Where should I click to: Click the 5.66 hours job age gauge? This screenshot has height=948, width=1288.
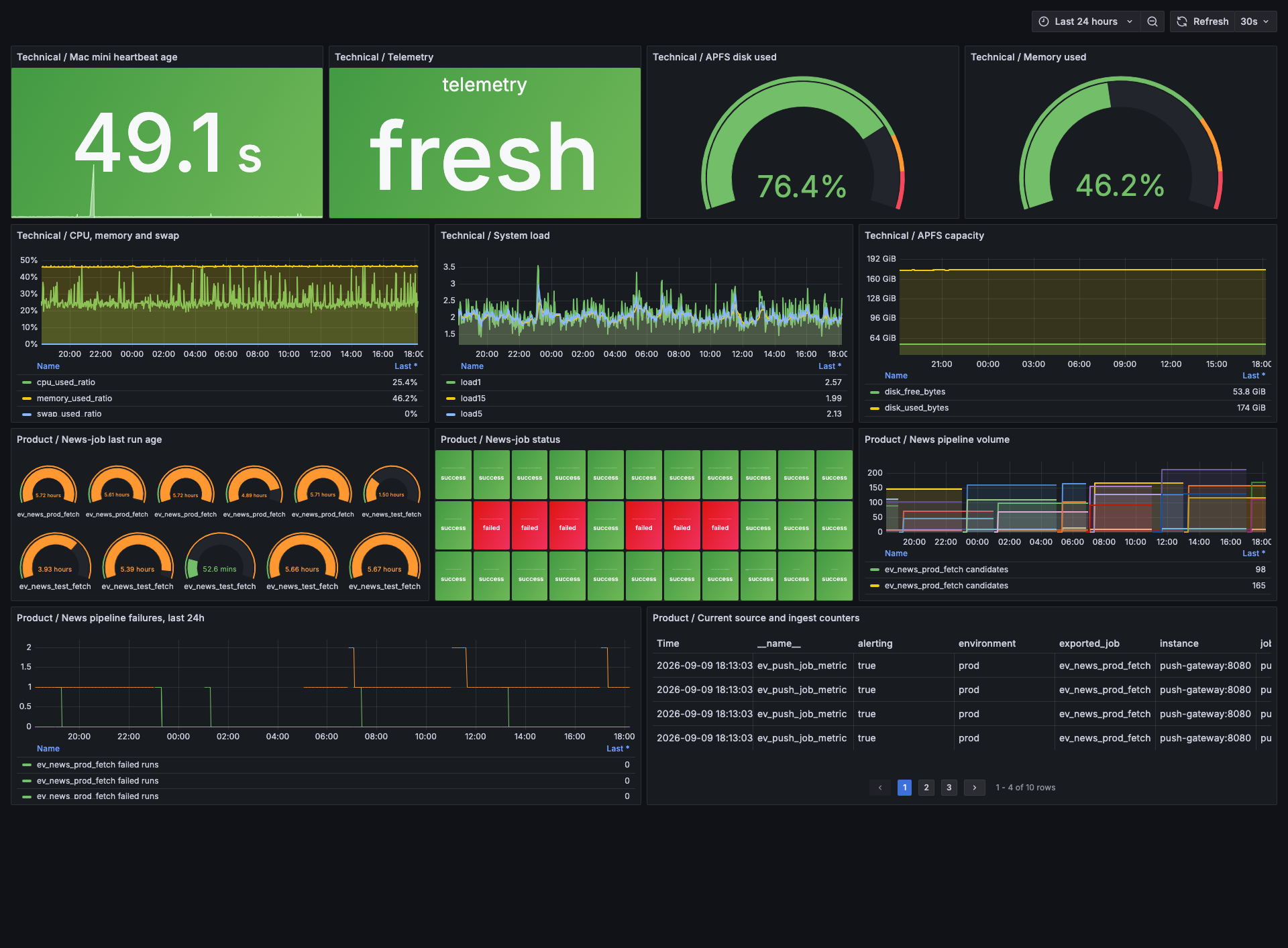[303, 556]
